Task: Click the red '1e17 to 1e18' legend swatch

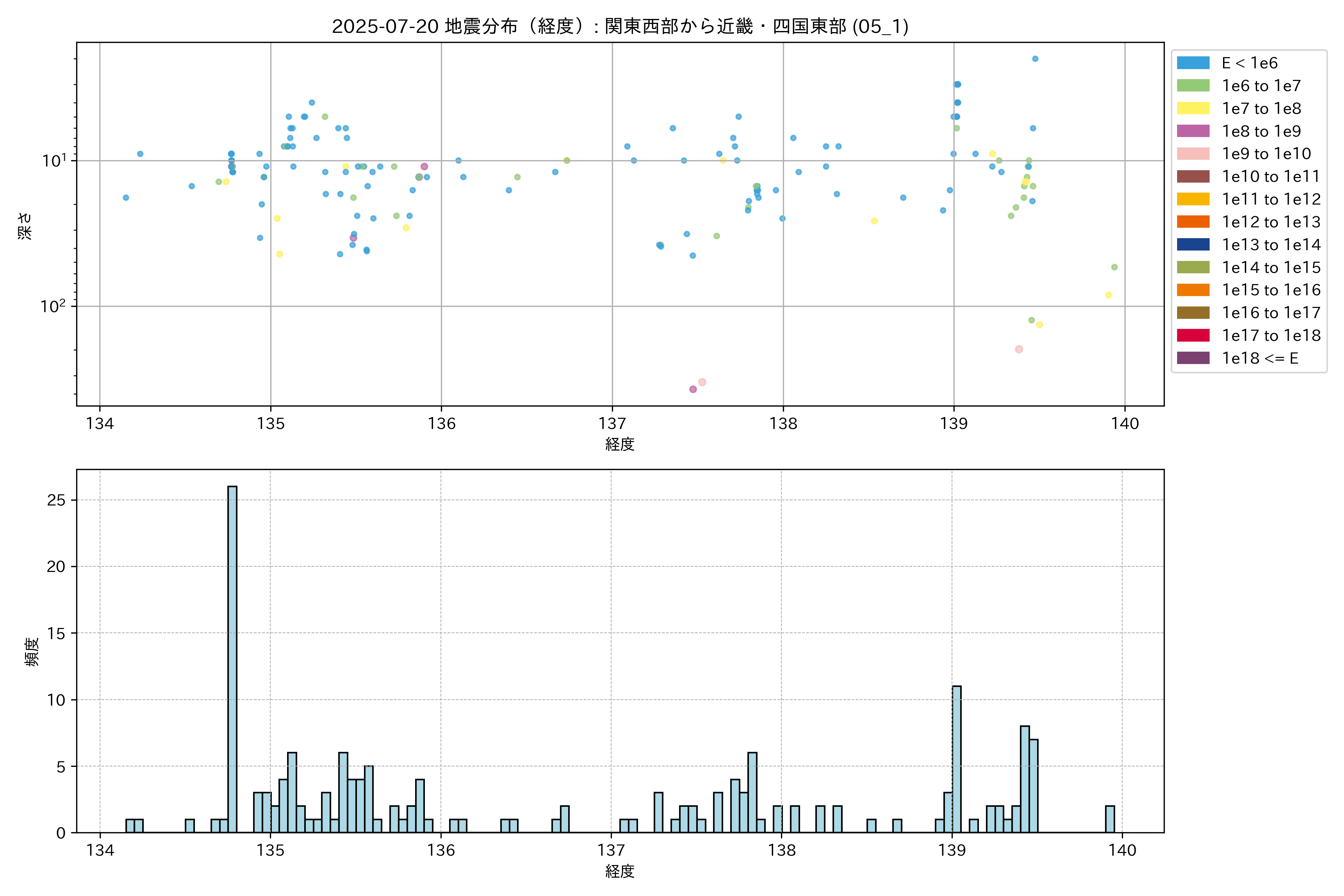Action: 1193,335
